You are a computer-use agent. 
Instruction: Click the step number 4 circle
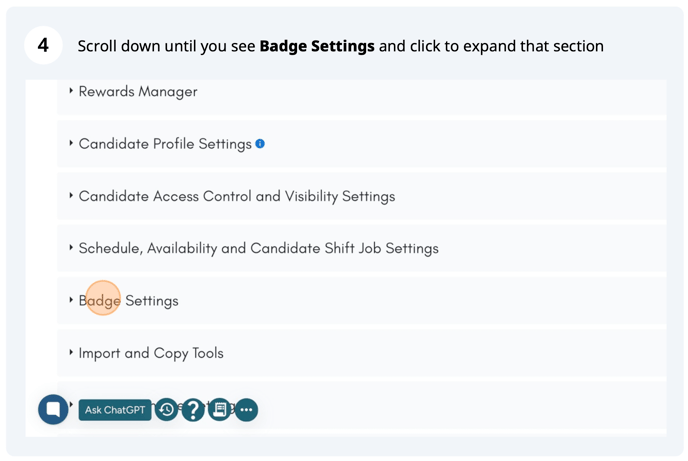43,46
